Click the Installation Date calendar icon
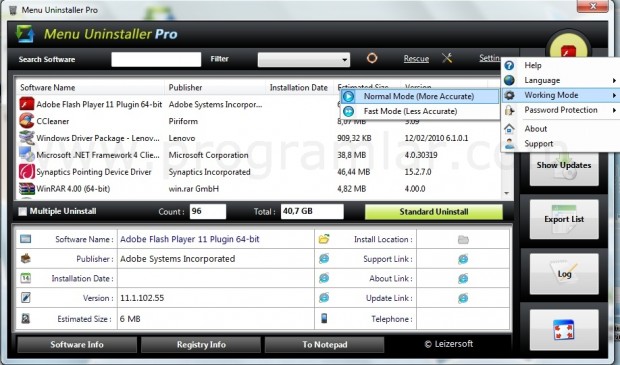Viewport: 620px width, 365px height. point(25,278)
